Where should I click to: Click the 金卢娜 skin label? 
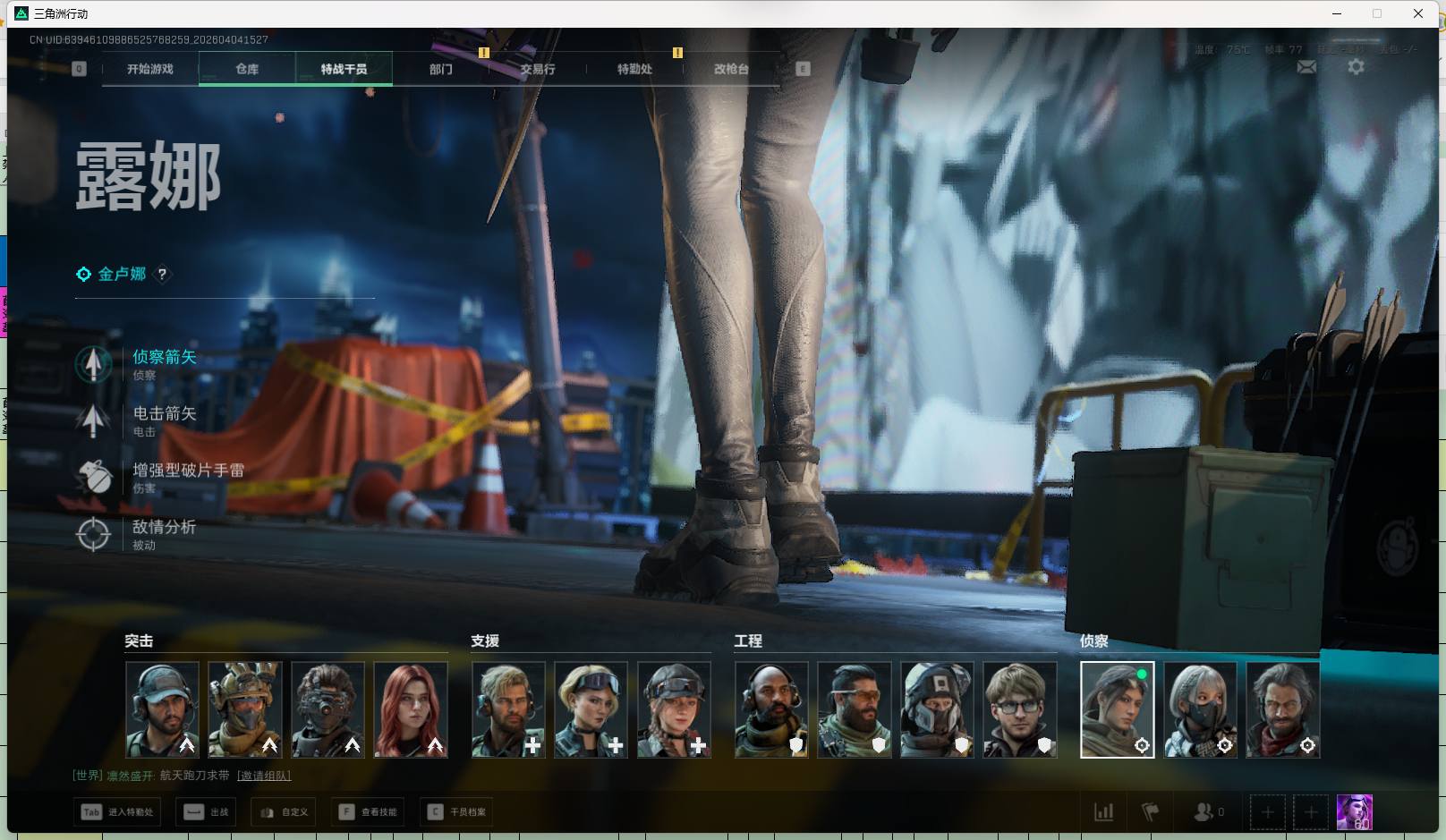pos(122,275)
